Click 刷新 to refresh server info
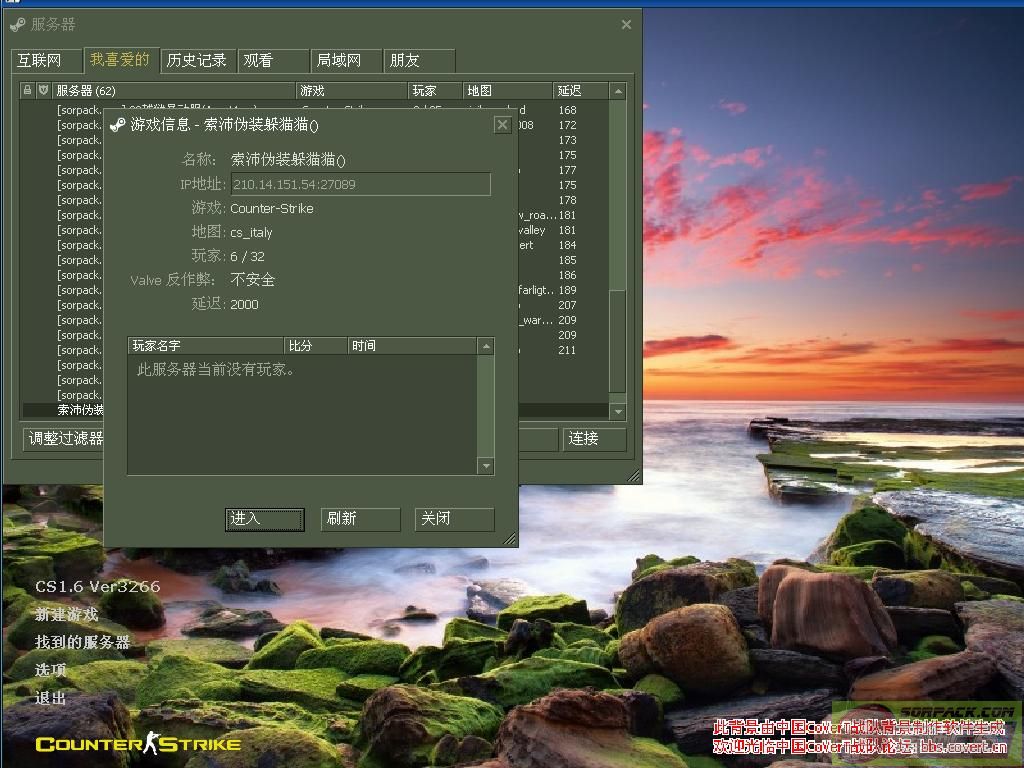 [359, 519]
